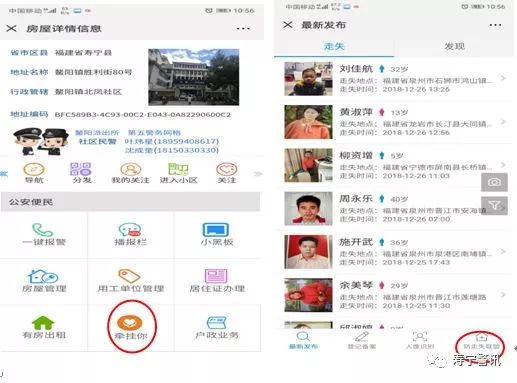Close the 房屋详情信息 page with X

coord(11,28)
